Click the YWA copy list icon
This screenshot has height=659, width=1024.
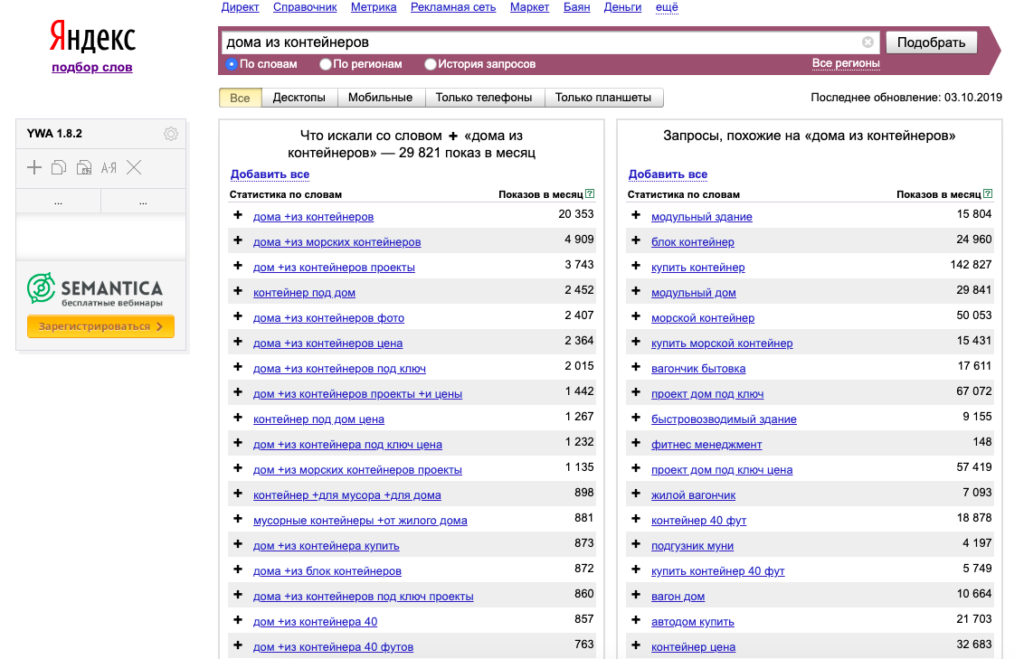(x=59, y=168)
